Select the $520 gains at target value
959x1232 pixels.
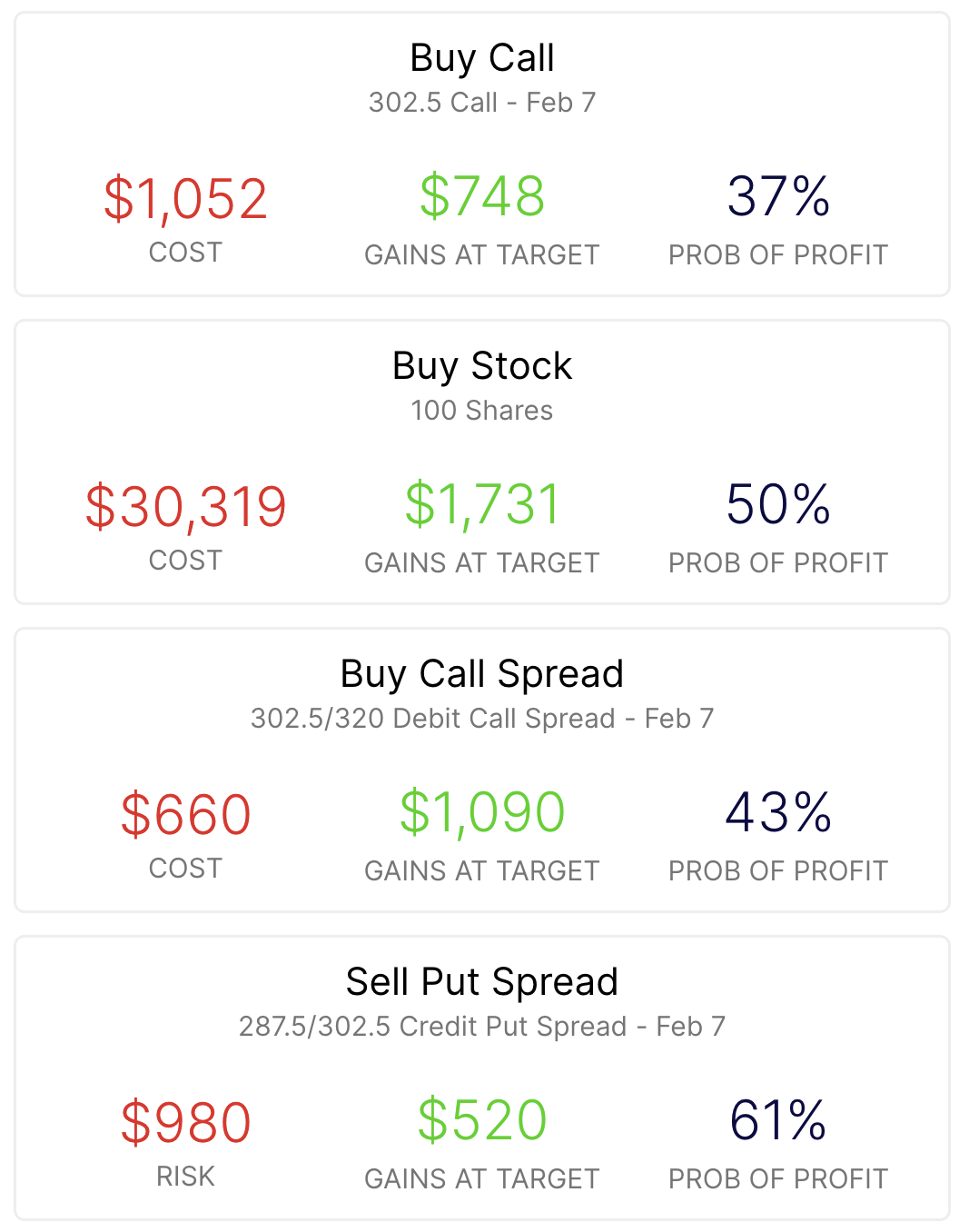(482, 1120)
